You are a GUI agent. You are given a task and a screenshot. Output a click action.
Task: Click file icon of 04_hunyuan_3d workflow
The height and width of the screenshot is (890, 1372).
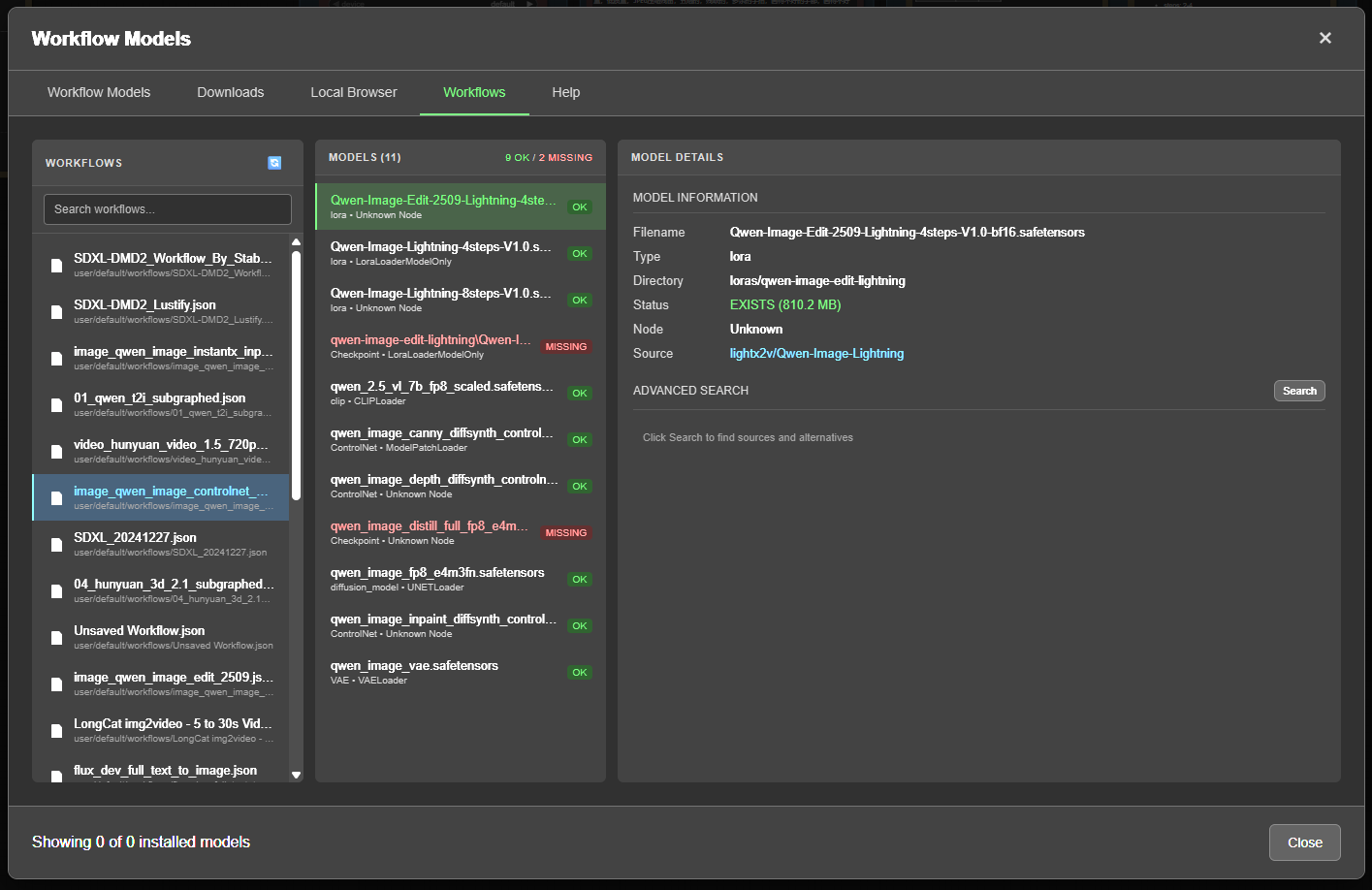tap(56, 591)
